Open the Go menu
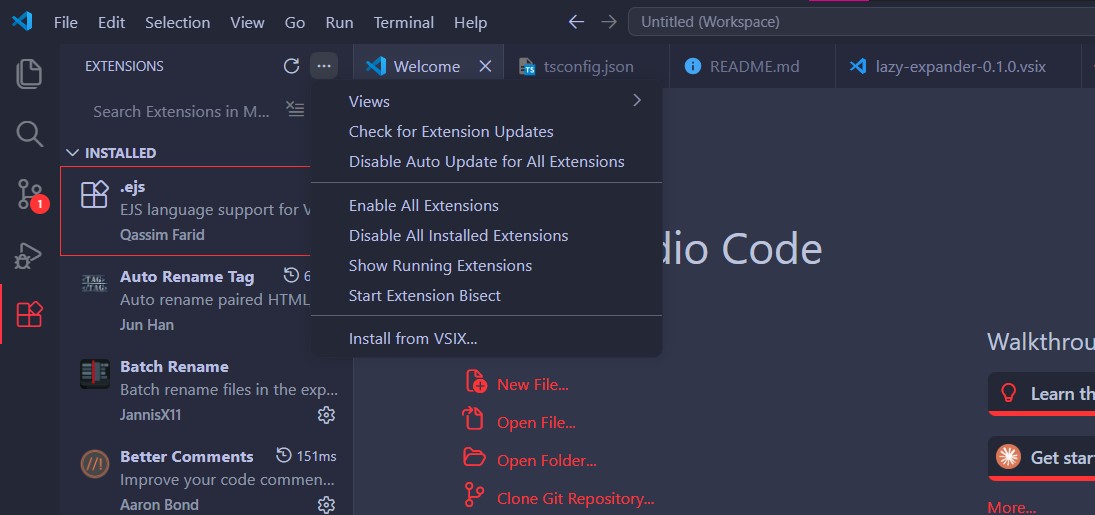1095x515 pixels. coord(295,22)
